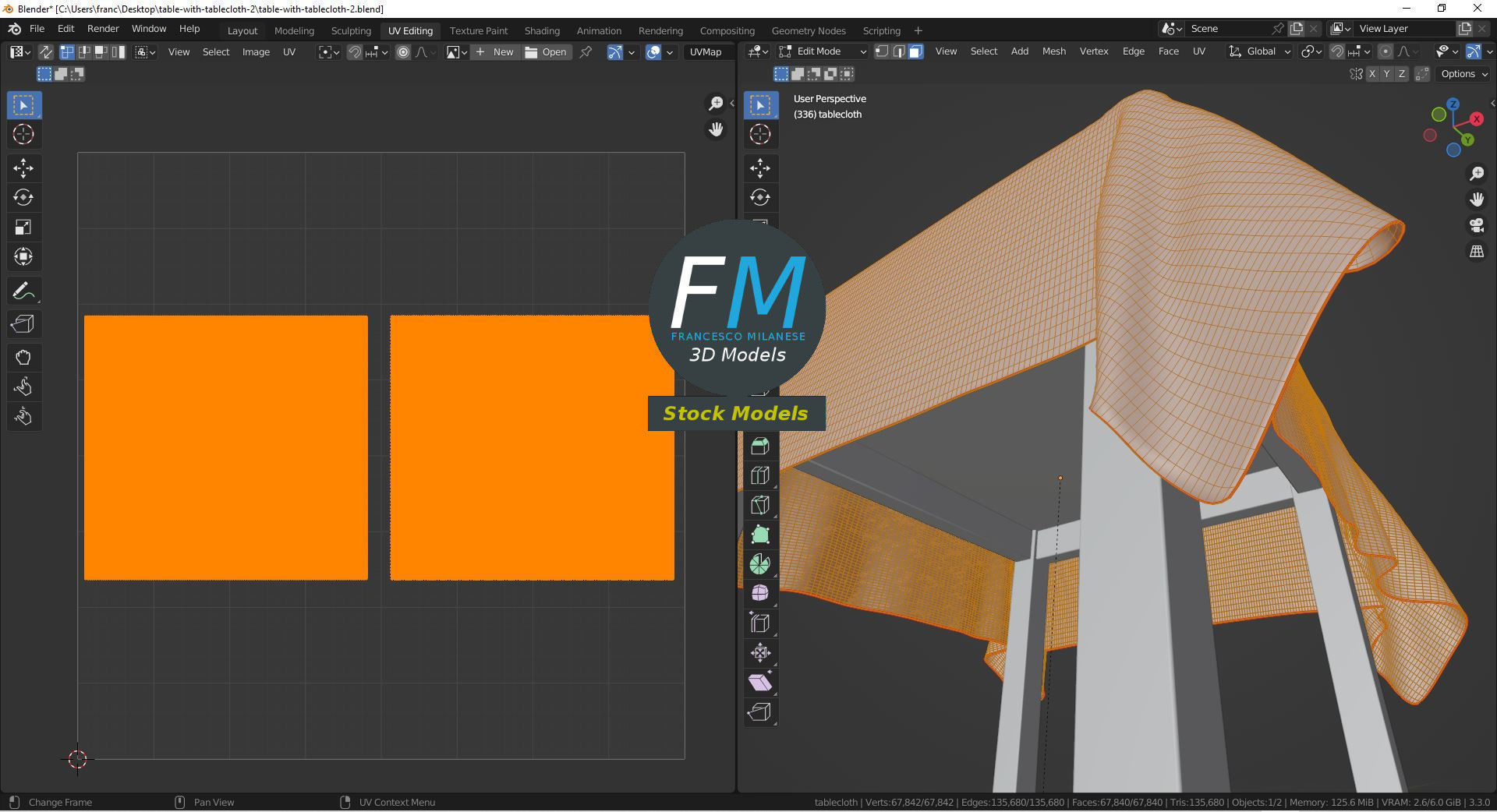Select the Shrink/Fatten tool
The width and height of the screenshot is (1497, 812).
pos(760,653)
